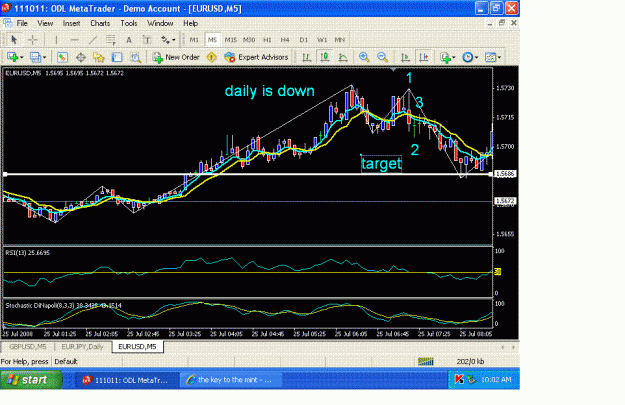Click the Kaspersky tray icon
Screen dimensions: 625x405
[459, 379]
